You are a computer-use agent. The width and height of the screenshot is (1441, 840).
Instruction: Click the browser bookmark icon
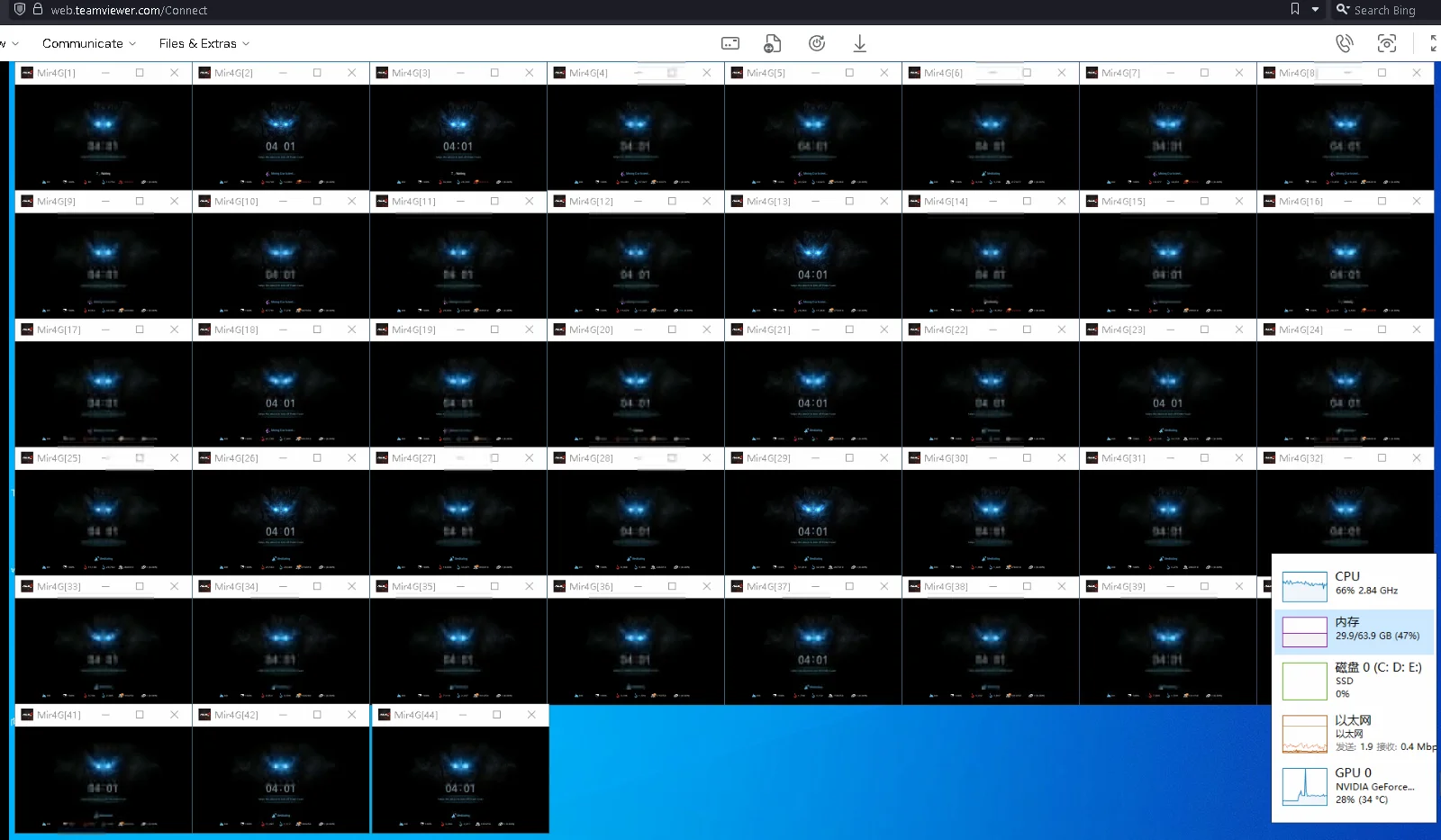(1294, 9)
